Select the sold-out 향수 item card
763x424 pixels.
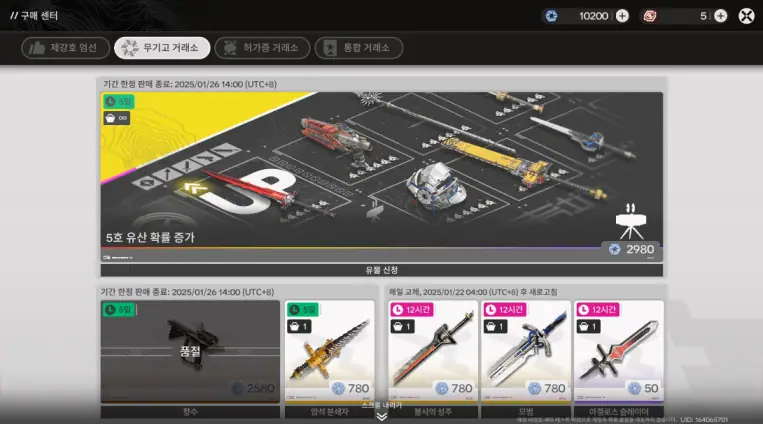click(190, 351)
